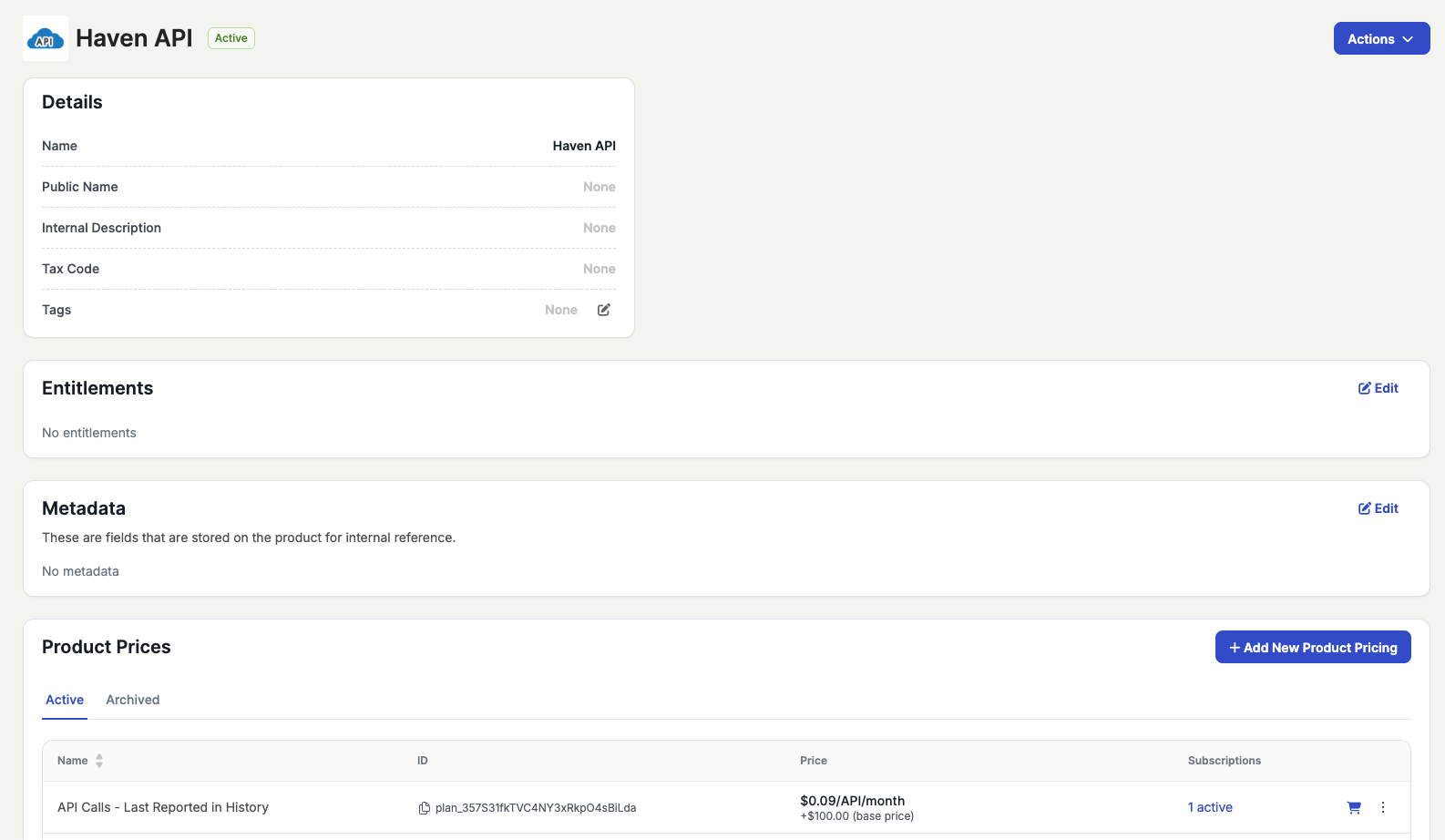Switch to the Archived prices tab

coord(132,700)
